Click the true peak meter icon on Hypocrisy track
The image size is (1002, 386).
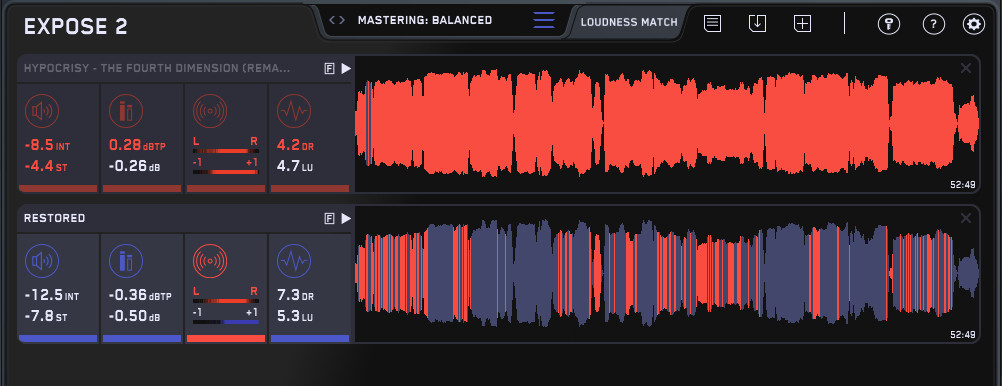point(126,111)
